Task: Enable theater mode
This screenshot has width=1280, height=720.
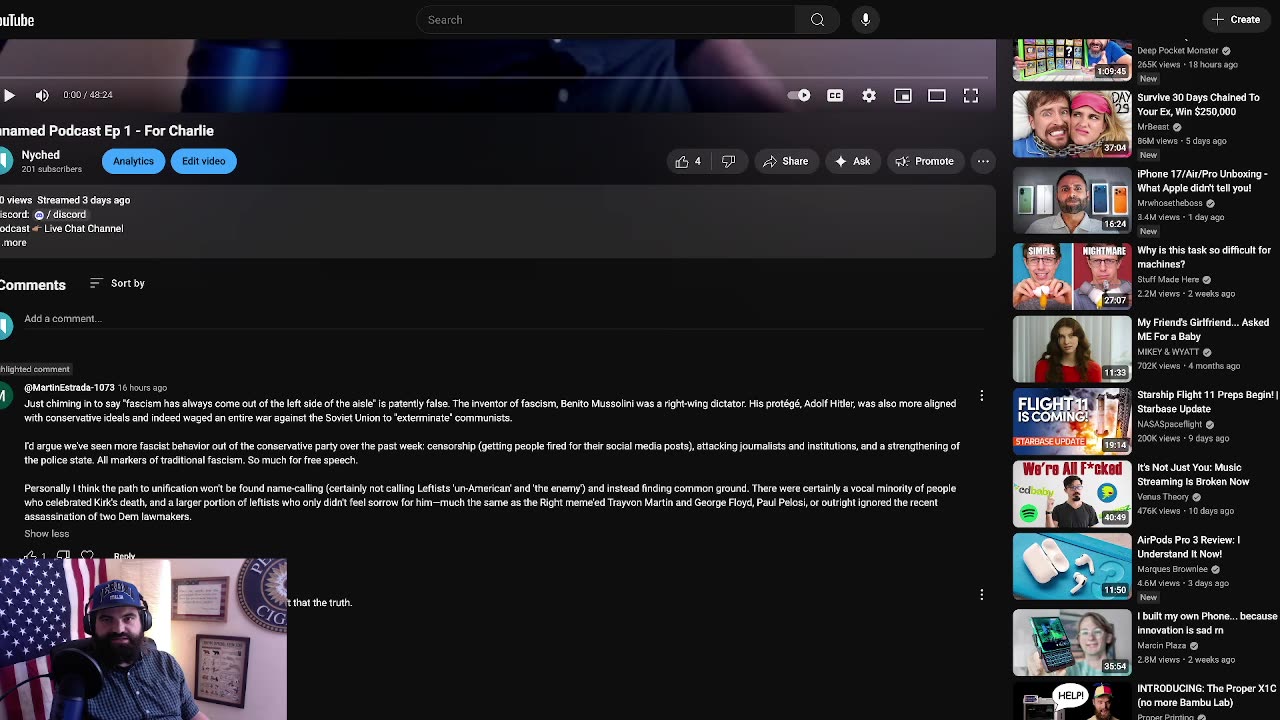Action: 937,95
